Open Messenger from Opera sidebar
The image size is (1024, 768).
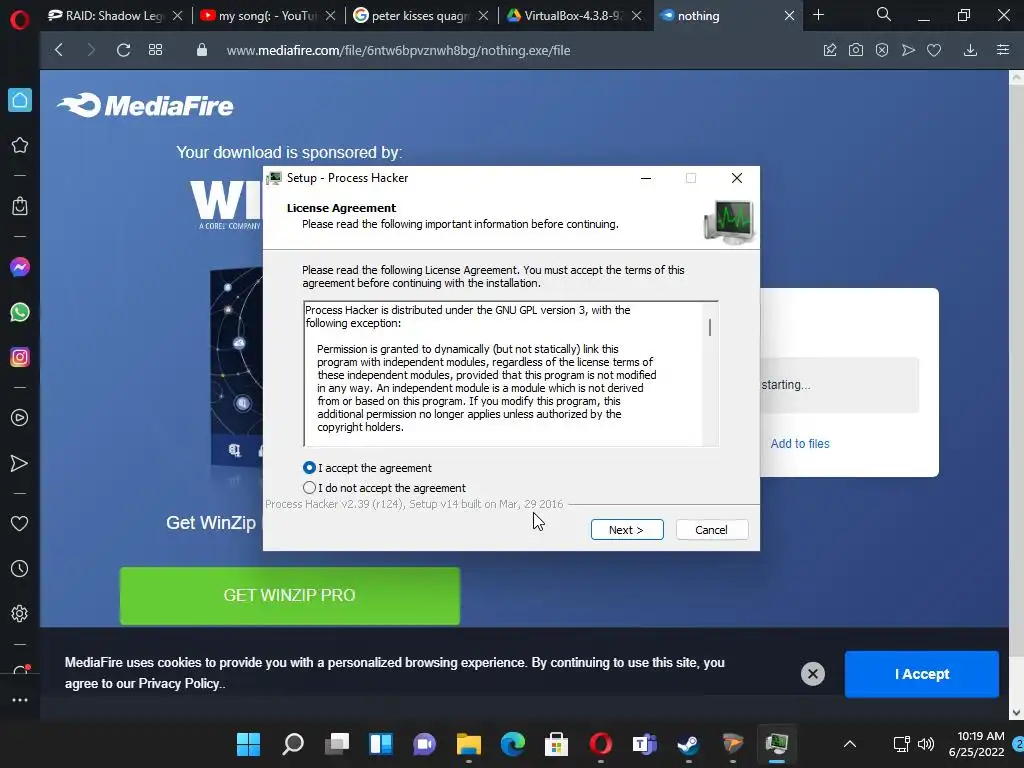coord(20,267)
